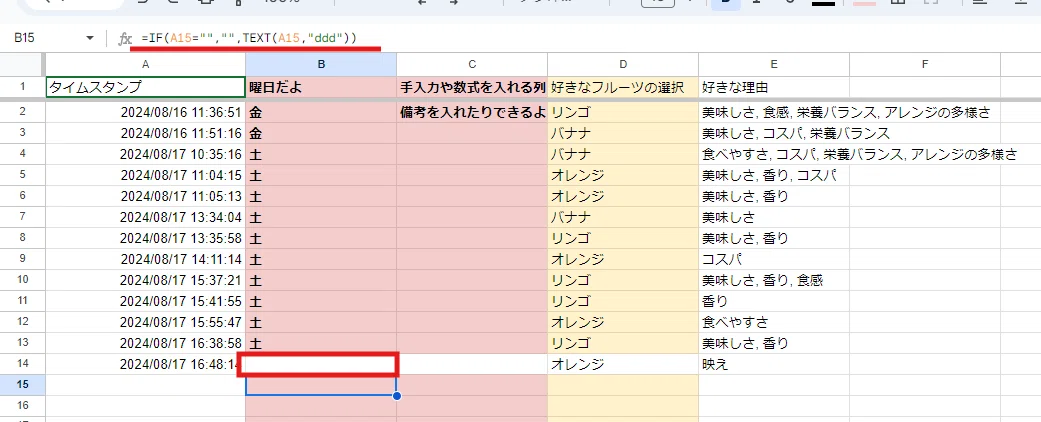The image size is (1041, 422).
Task: Select column B header
Action: (321, 64)
